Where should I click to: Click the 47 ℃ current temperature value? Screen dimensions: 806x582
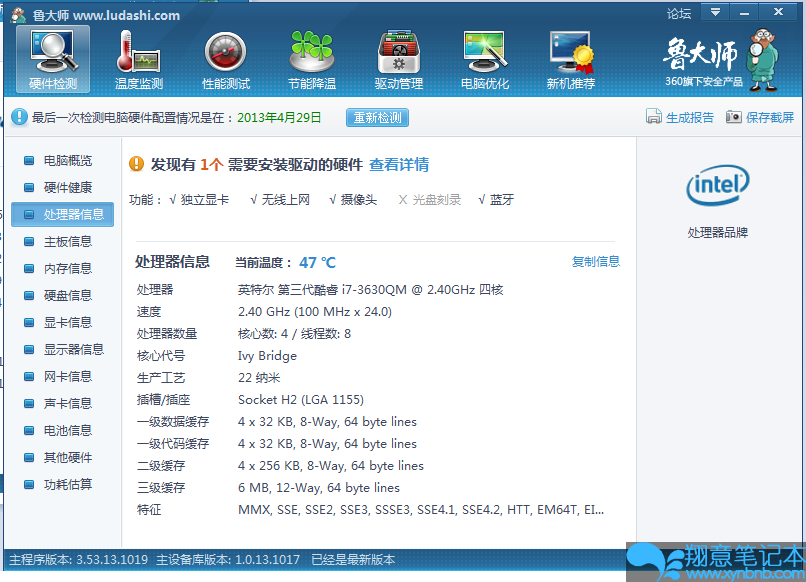click(x=318, y=263)
